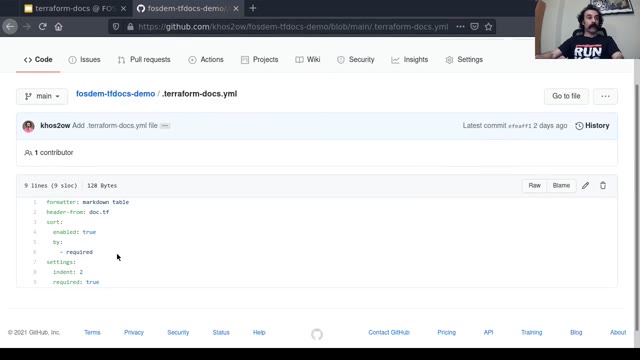Image resolution: width=640 pixels, height=360 pixels.
Task: Open the repository Security tab
Action: 356,60
